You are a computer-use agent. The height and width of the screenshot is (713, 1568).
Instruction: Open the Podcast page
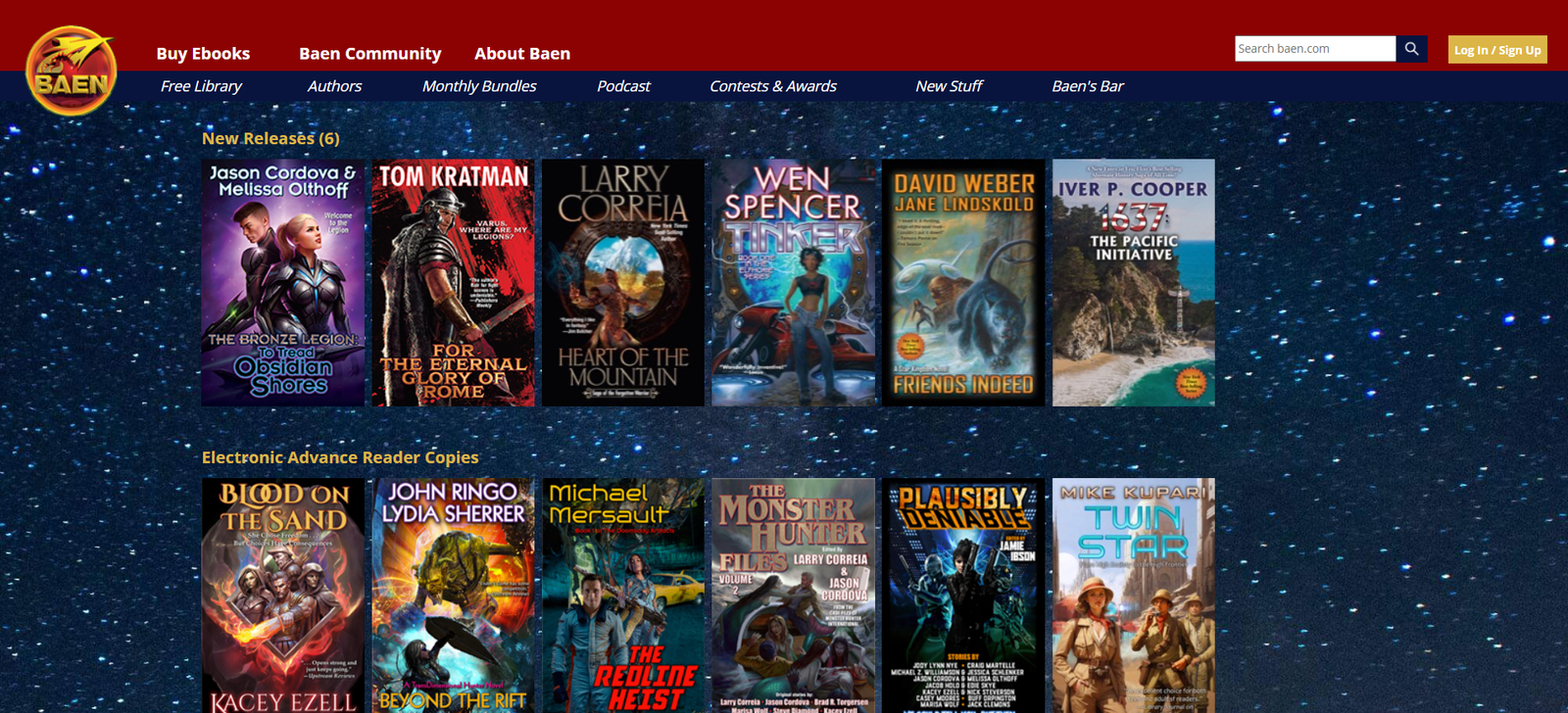click(x=623, y=86)
